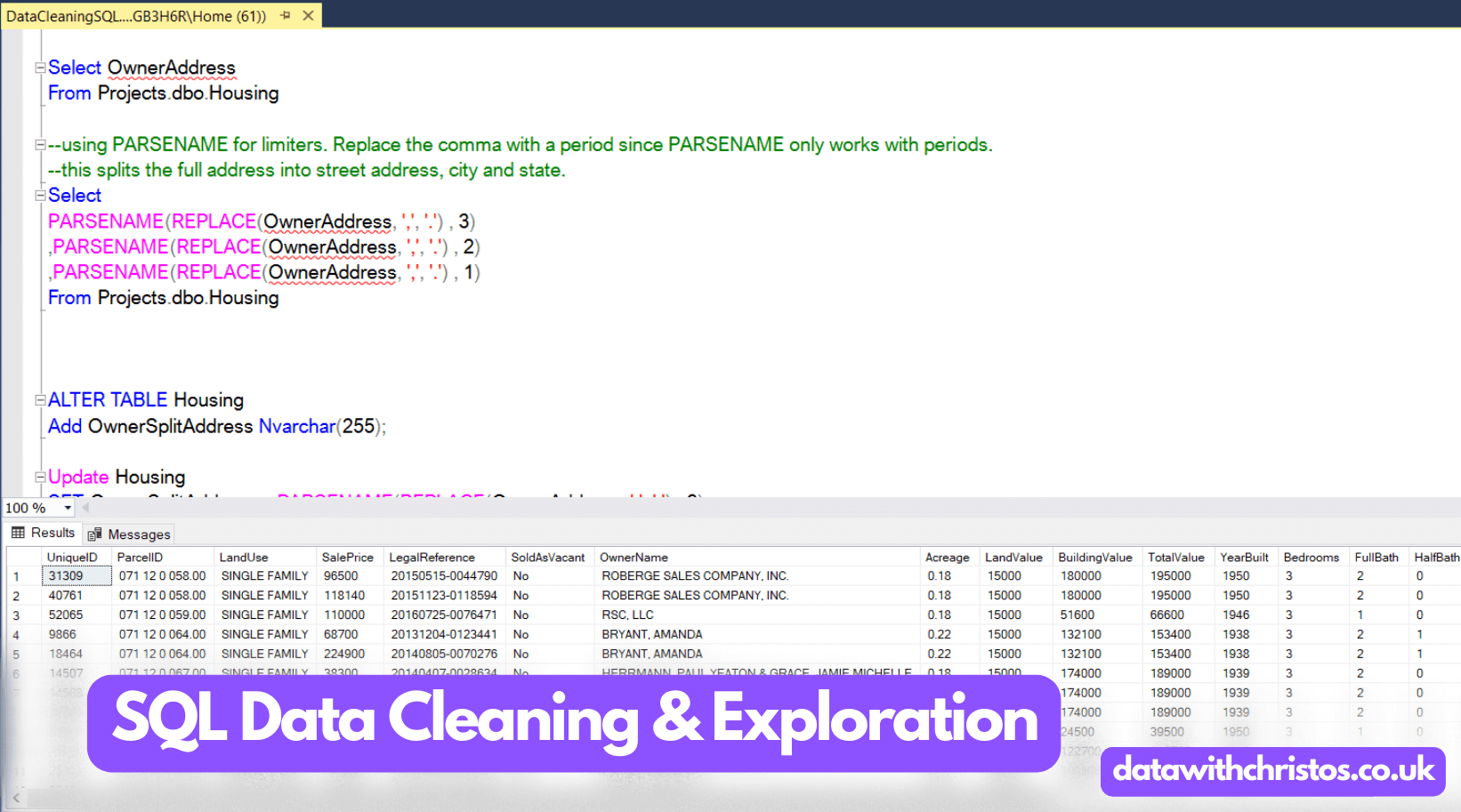This screenshot has height=812, width=1461.
Task: Click row selector for row 4
Action: (20, 634)
